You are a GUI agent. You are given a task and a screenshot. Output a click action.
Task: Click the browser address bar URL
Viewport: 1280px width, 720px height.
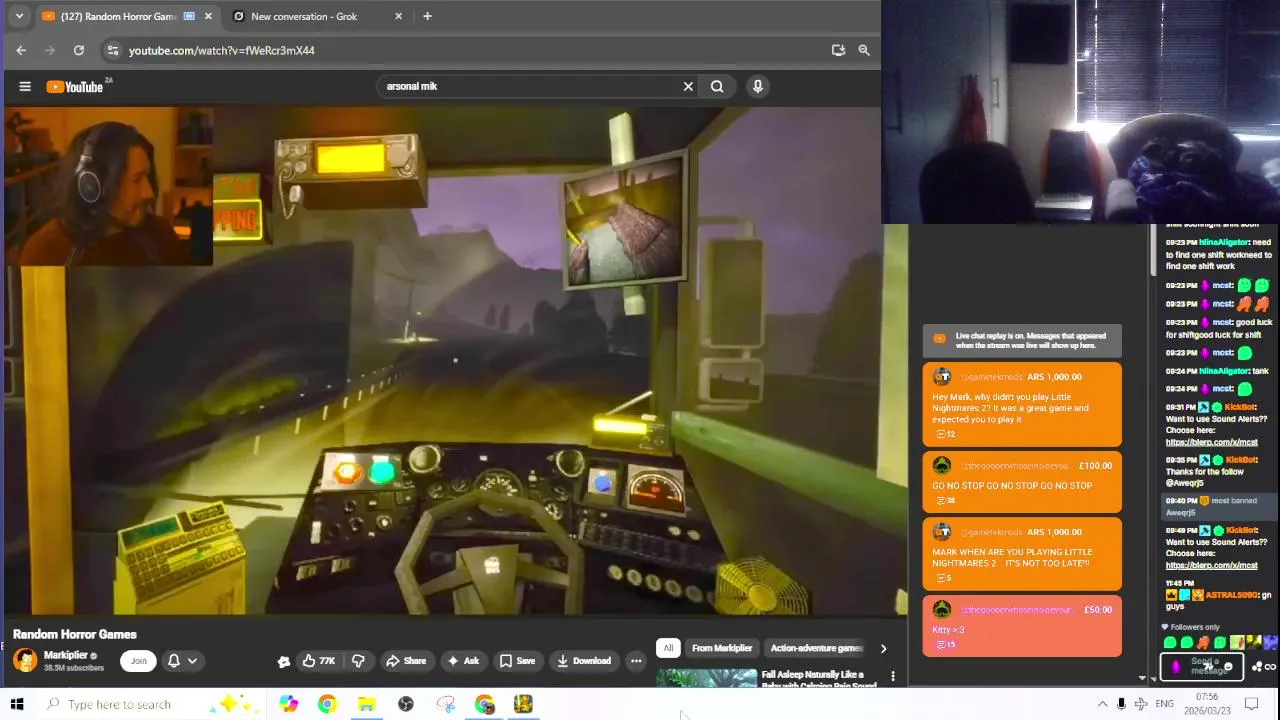(x=222, y=50)
